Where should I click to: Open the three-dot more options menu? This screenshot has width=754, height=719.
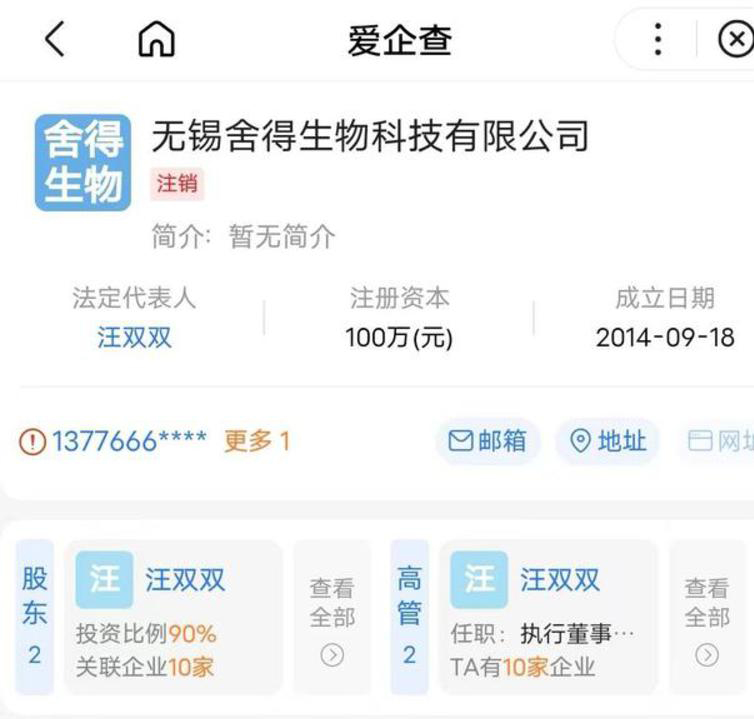(x=657, y=40)
